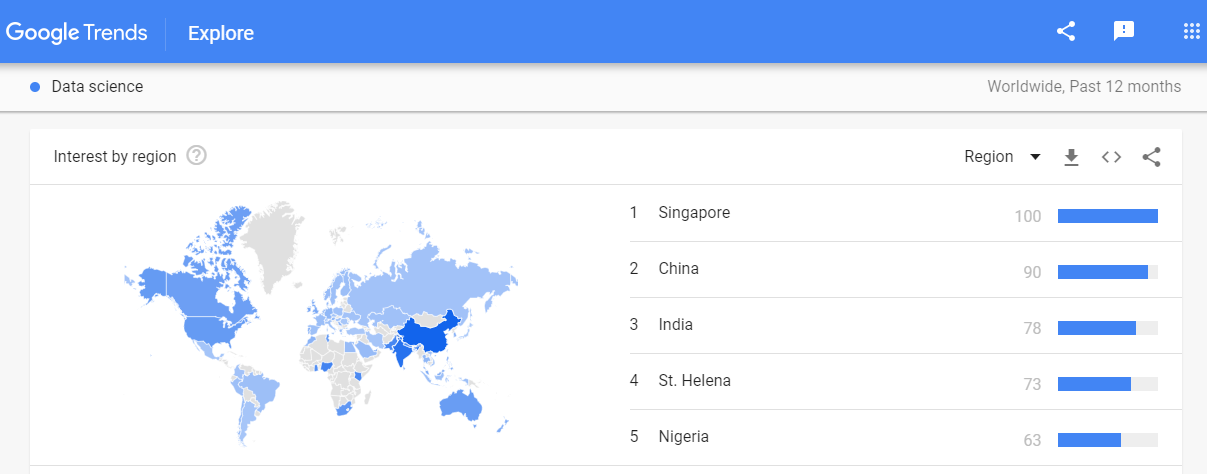Screen dimensions: 1207x474
Task: Select the Explore menu item
Action: coord(221,33)
